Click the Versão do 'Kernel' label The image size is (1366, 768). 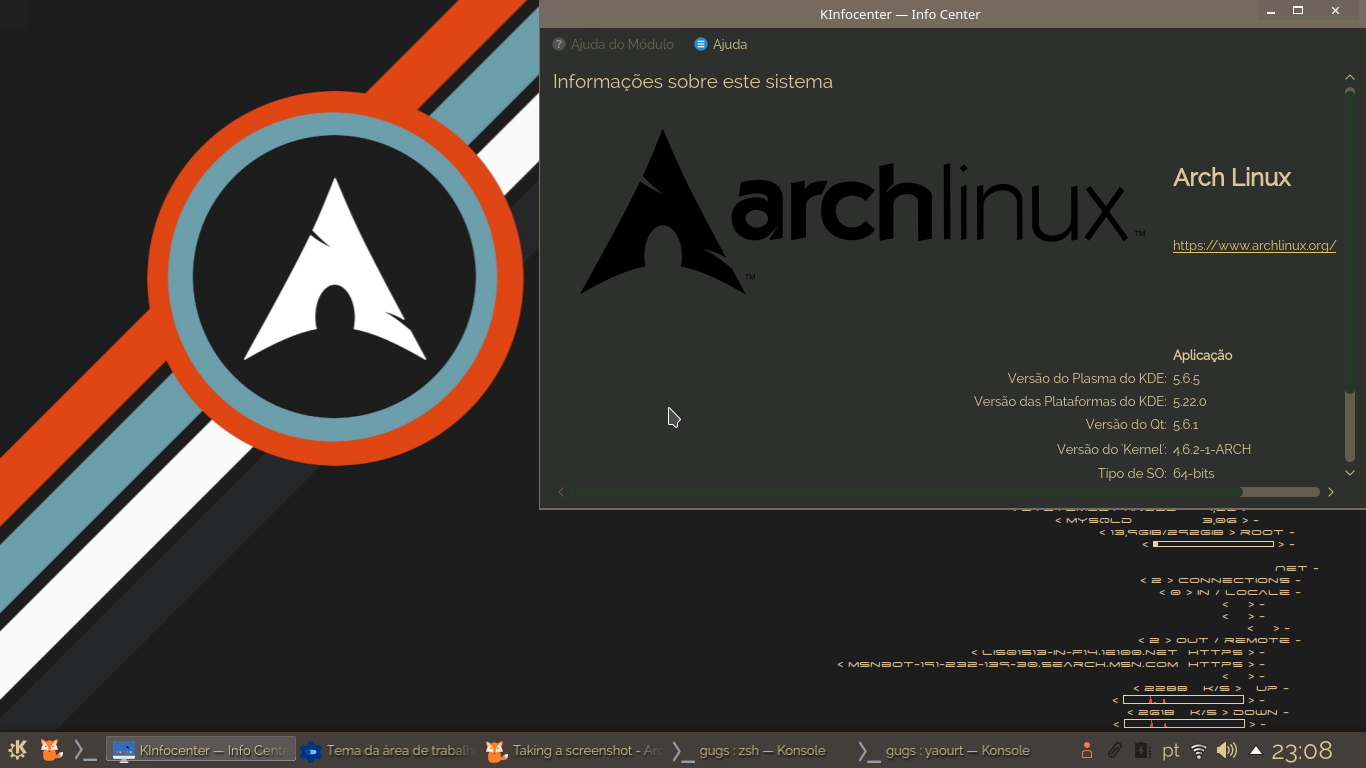(x=1111, y=450)
